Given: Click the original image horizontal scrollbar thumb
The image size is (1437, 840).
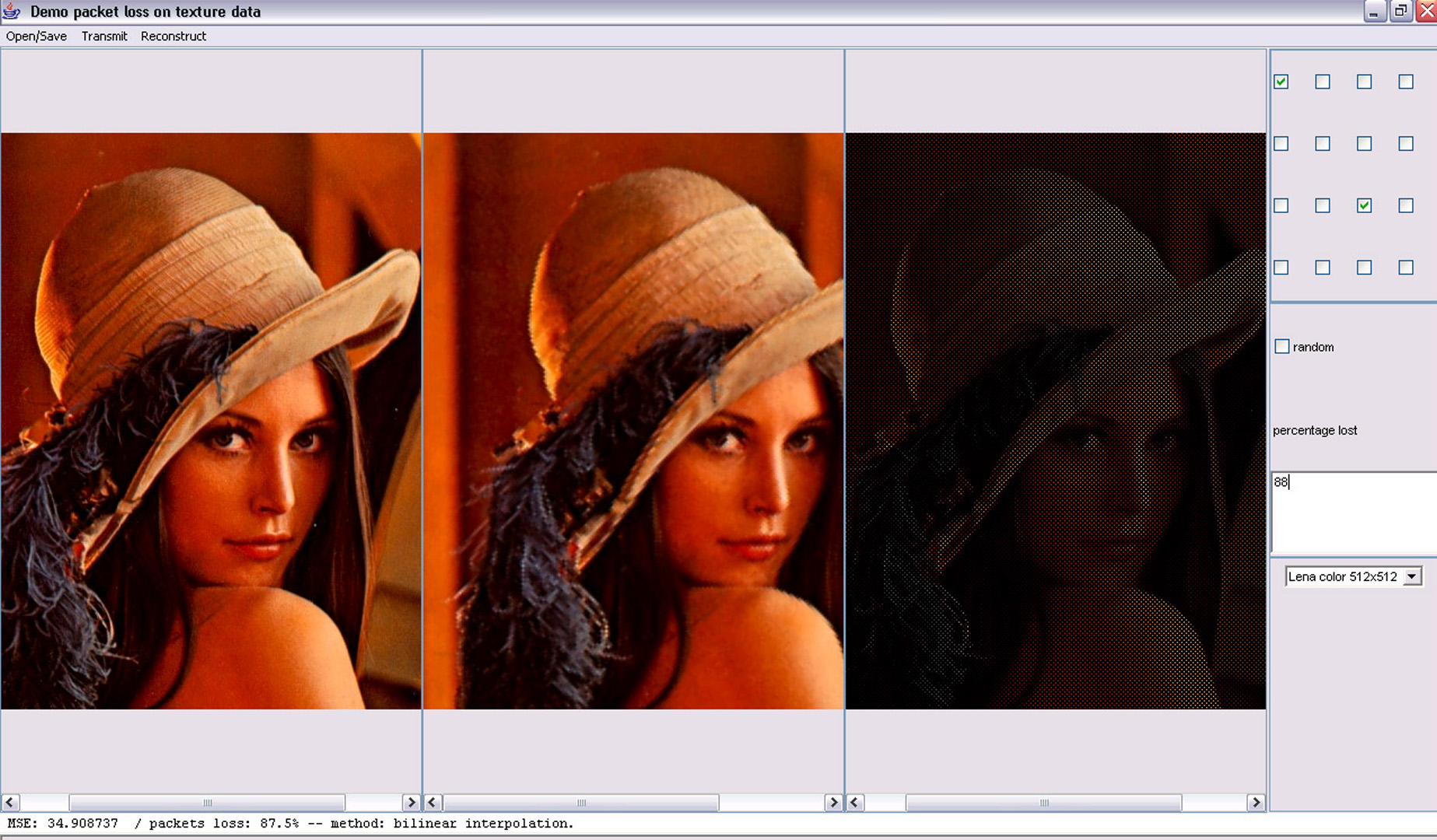Looking at the screenshot, I should pyautogui.click(x=207, y=802).
